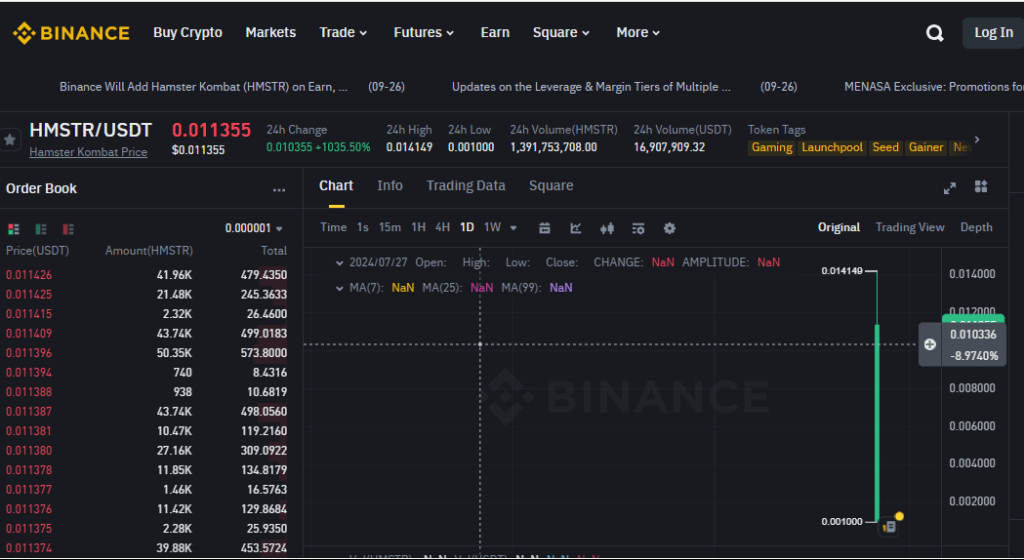1024x560 pixels.
Task: Open Leverage & Margin Tiers announcement
Action: point(591,87)
